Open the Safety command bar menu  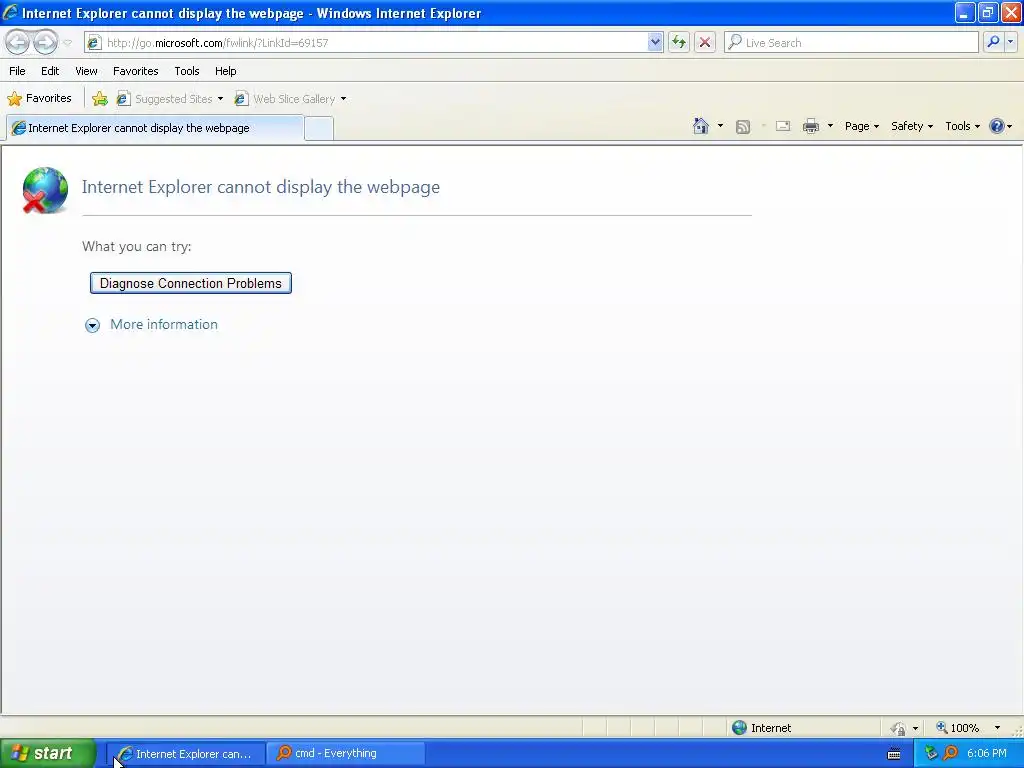tap(912, 126)
